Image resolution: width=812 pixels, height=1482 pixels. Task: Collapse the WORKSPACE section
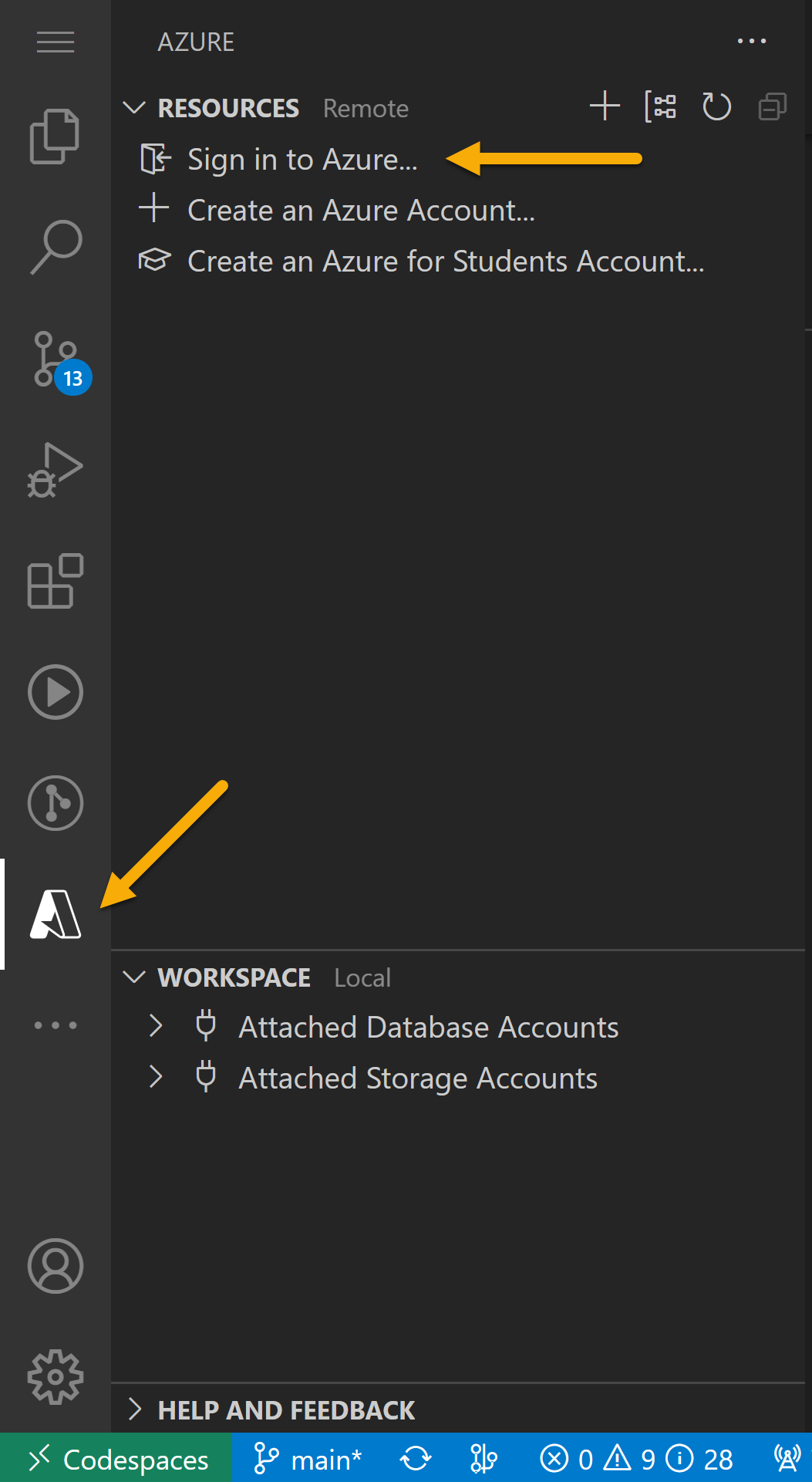[134, 977]
